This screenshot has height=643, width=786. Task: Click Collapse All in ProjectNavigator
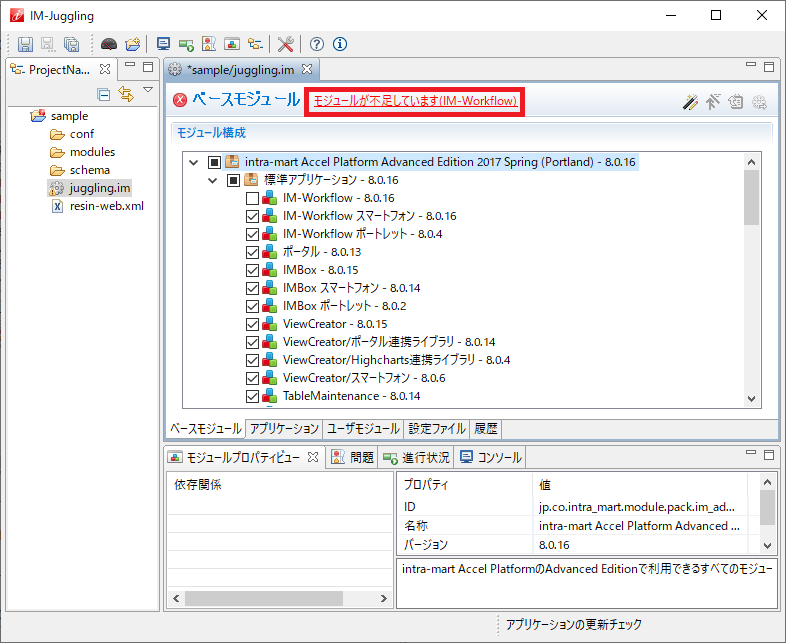[x=104, y=94]
